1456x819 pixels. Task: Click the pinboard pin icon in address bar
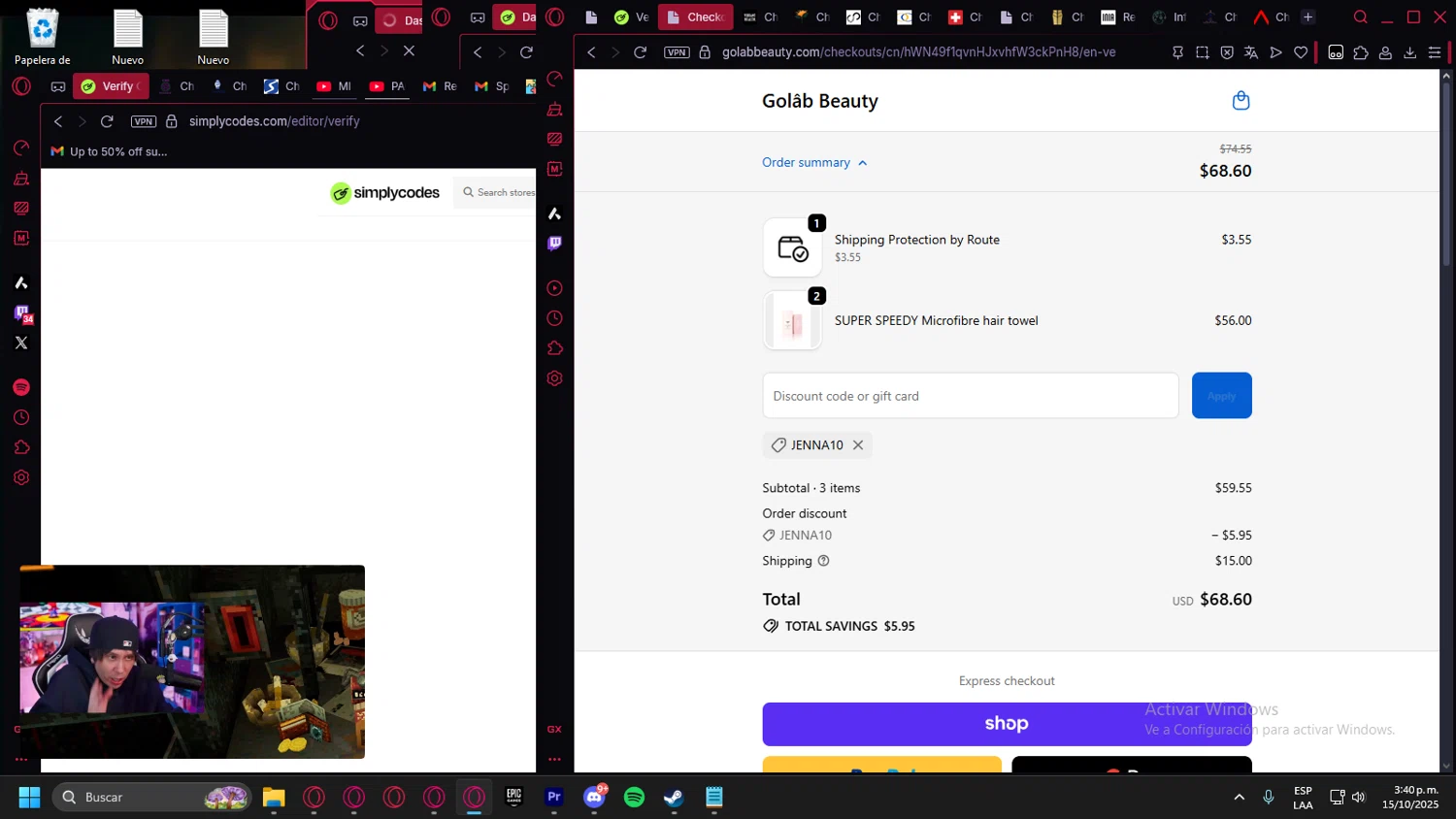[1177, 52]
